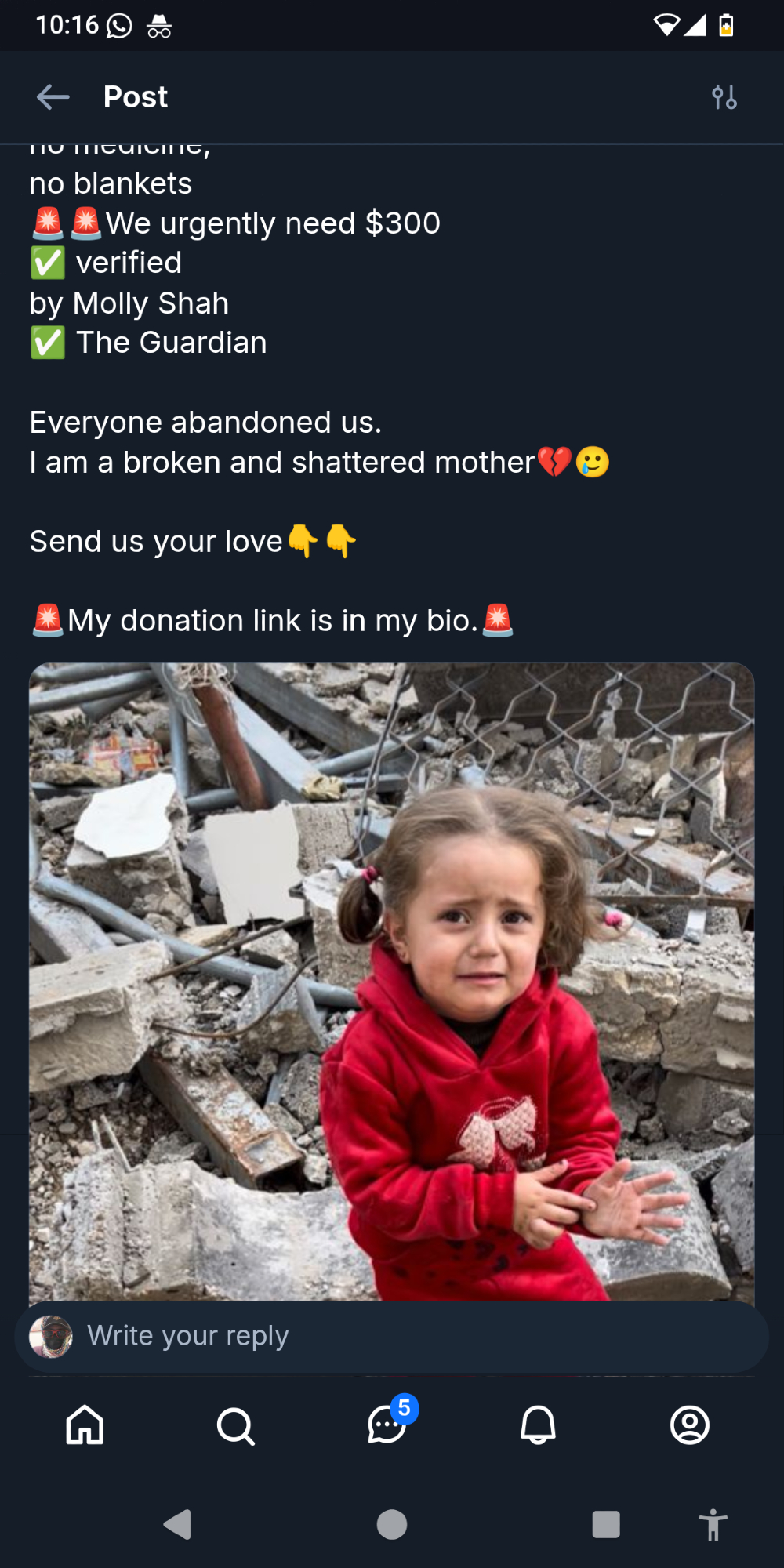Tap your avatar beside the reply box
Viewport: 784px width, 1568px height.
(x=51, y=1336)
